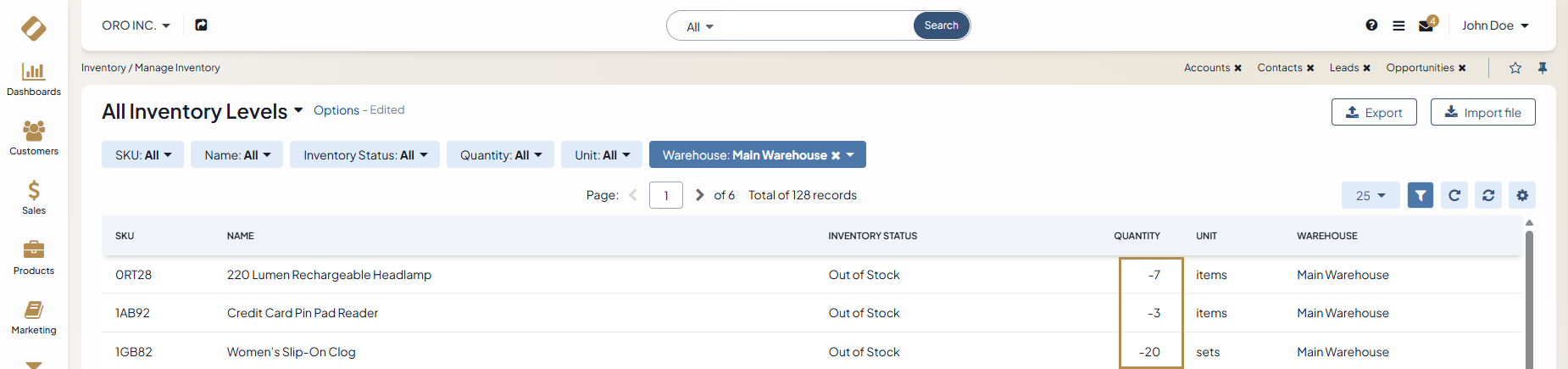Image resolution: width=1568 pixels, height=369 pixels.
Task: Switch to the pinned Accounts tab
Action: pos(1206,68)
